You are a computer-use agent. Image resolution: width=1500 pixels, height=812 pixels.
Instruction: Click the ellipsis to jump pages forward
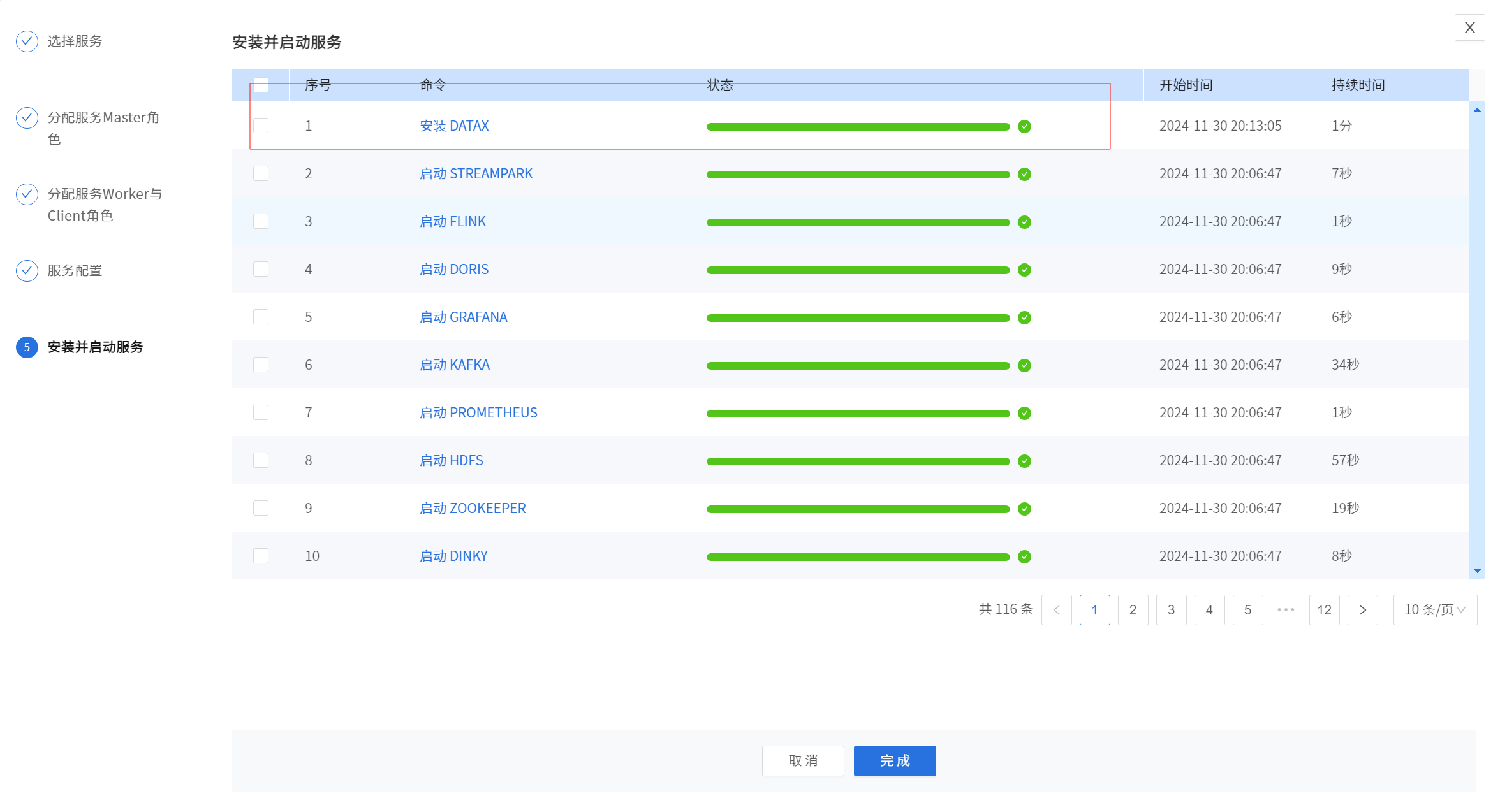click(1286, 610)
